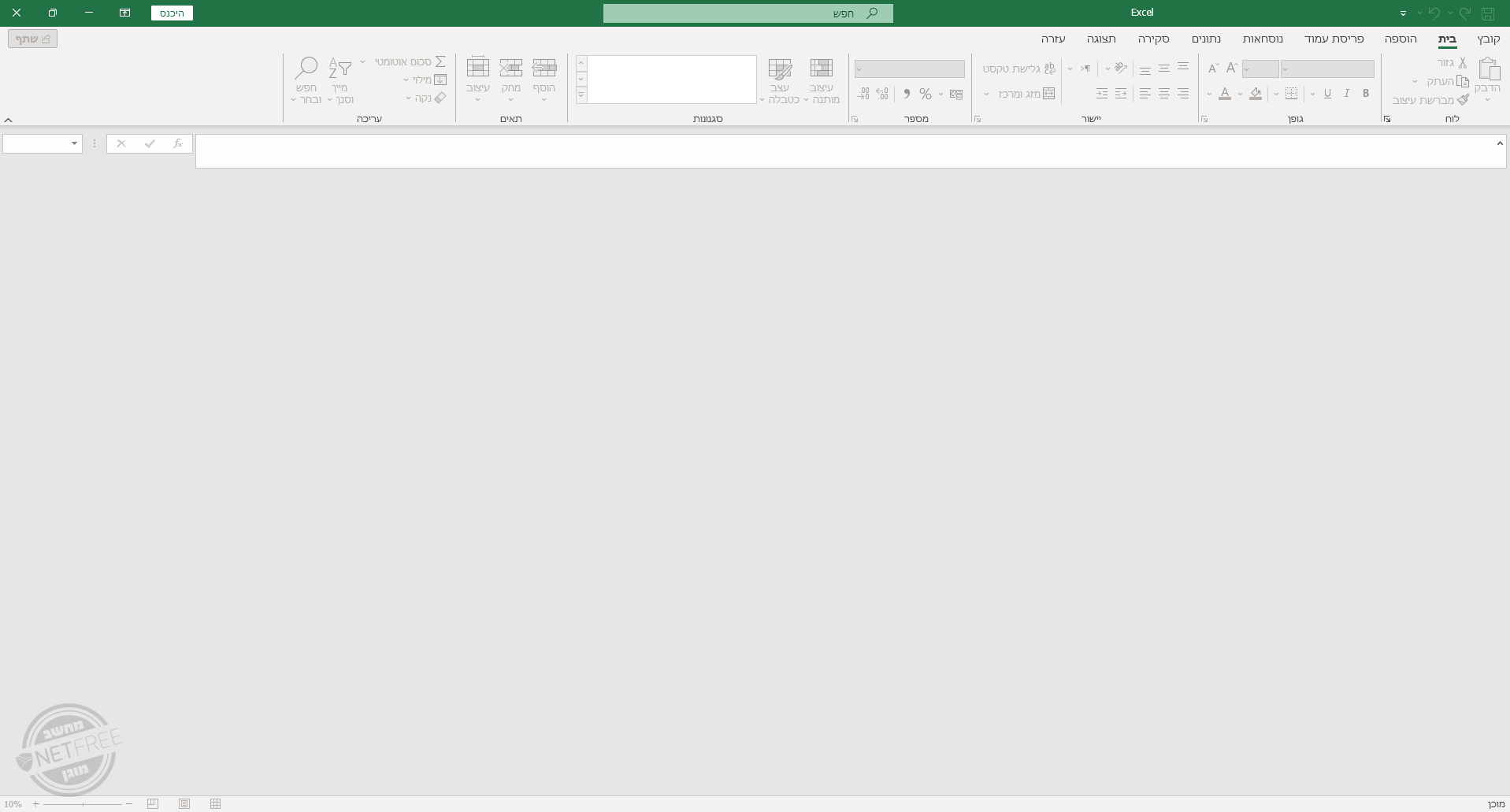This screenshot has height=812, width=1510.
Task: Open the File (קובץ) tab
Action: (1488, 39)
